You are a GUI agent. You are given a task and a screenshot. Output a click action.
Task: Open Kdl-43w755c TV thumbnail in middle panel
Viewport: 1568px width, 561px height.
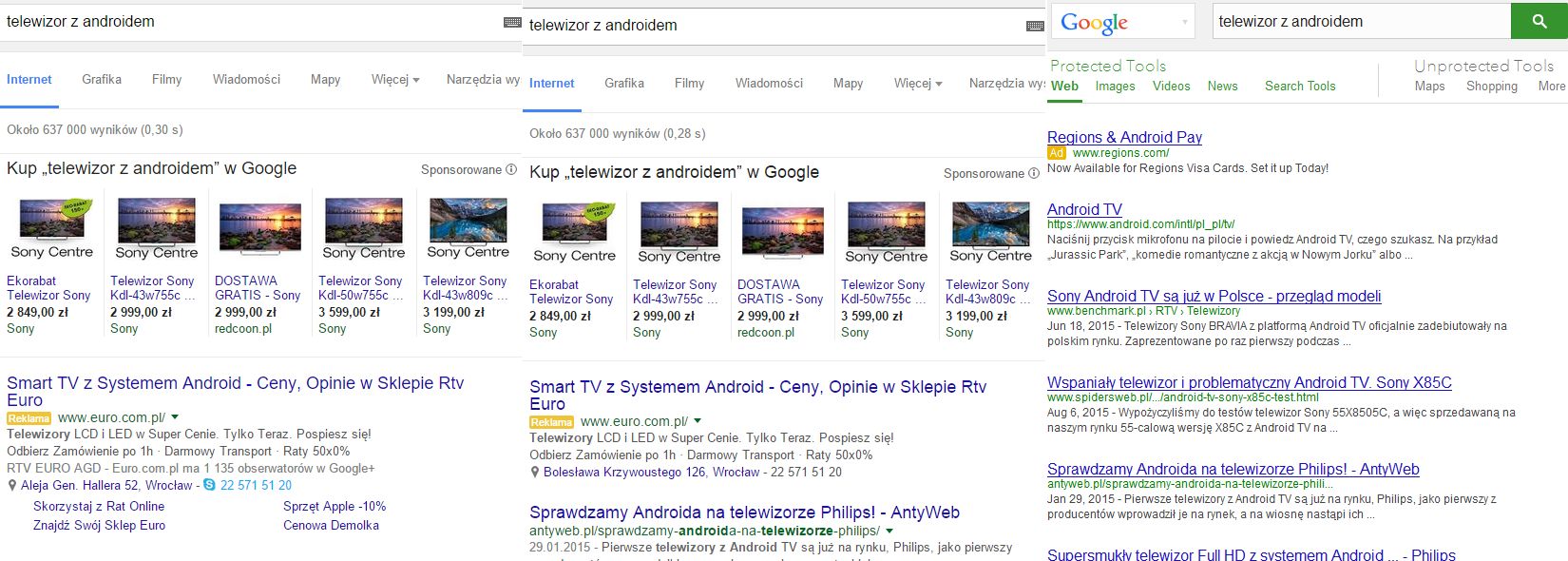click(x=679, y=233)
